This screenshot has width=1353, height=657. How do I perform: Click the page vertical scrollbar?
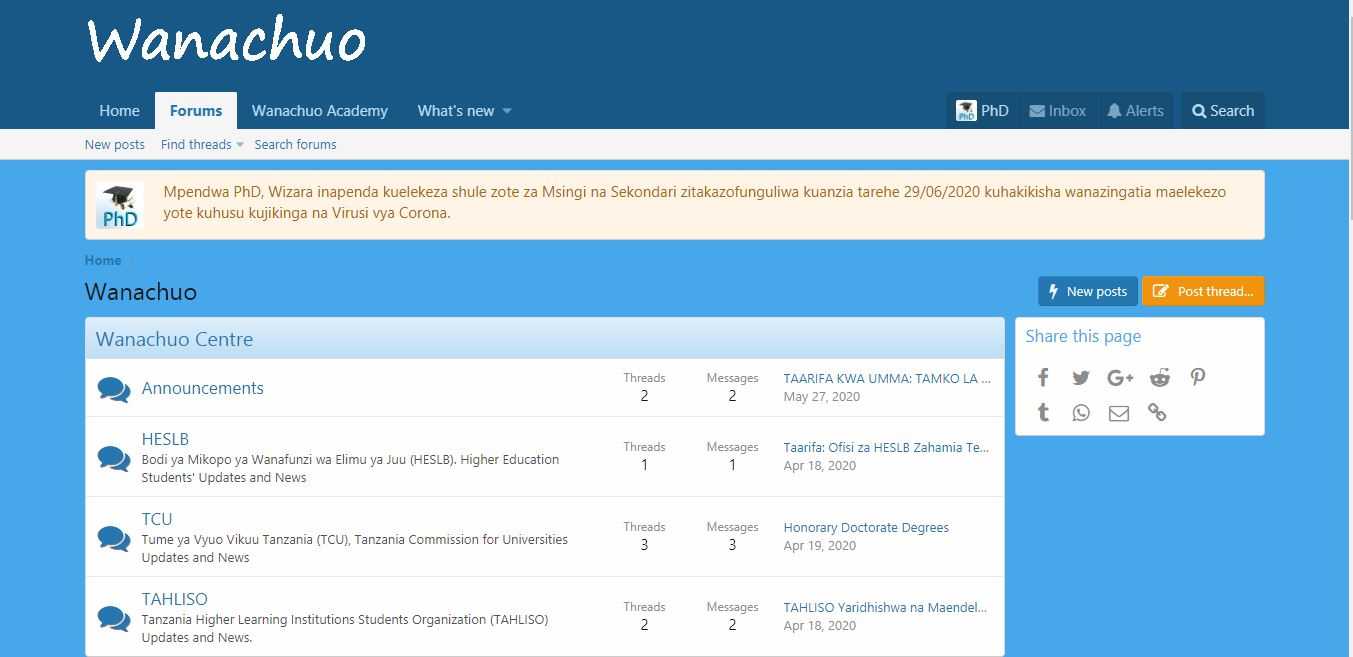point(1347,328)
